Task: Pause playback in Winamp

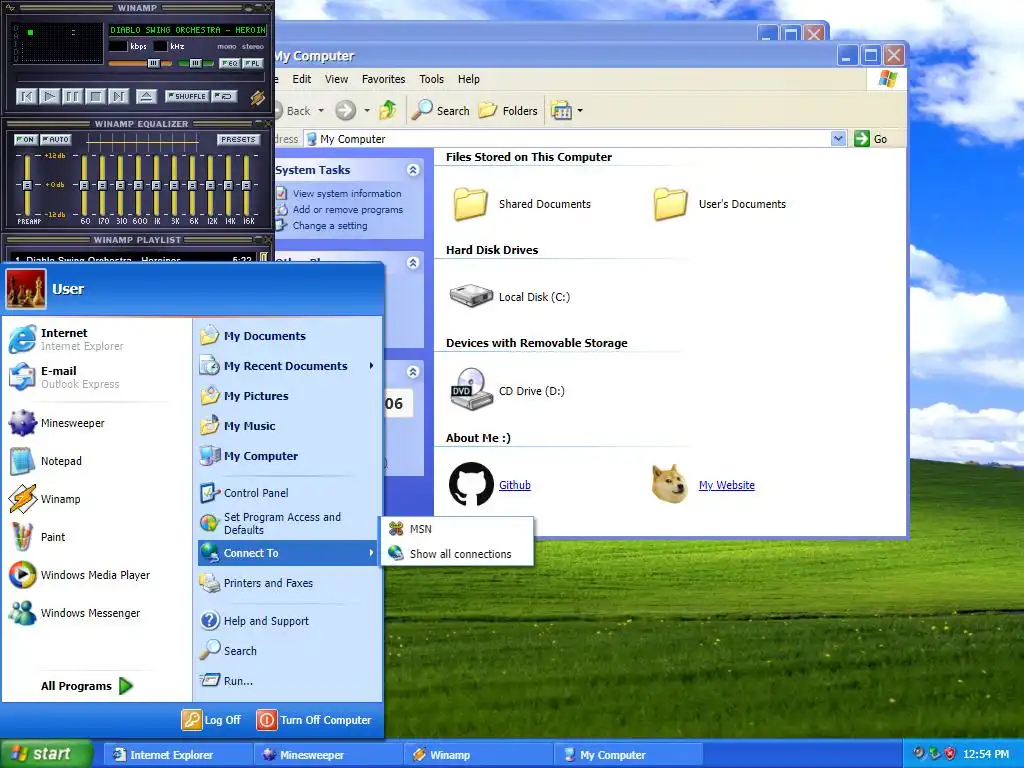Action: point(72,97)
